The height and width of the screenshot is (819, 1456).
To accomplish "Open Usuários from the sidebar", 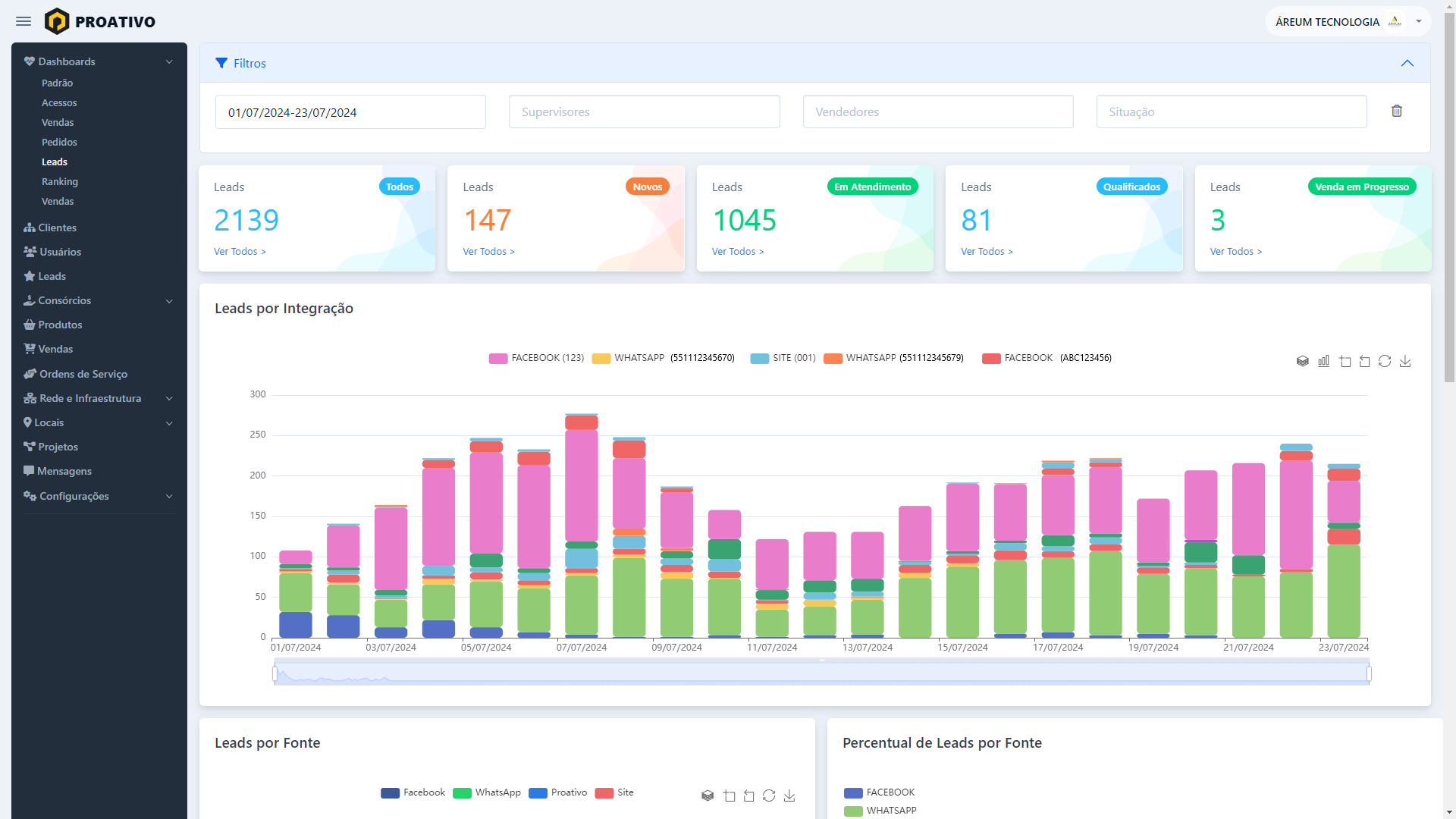I will pyautogui.click(x=52, y=252).
